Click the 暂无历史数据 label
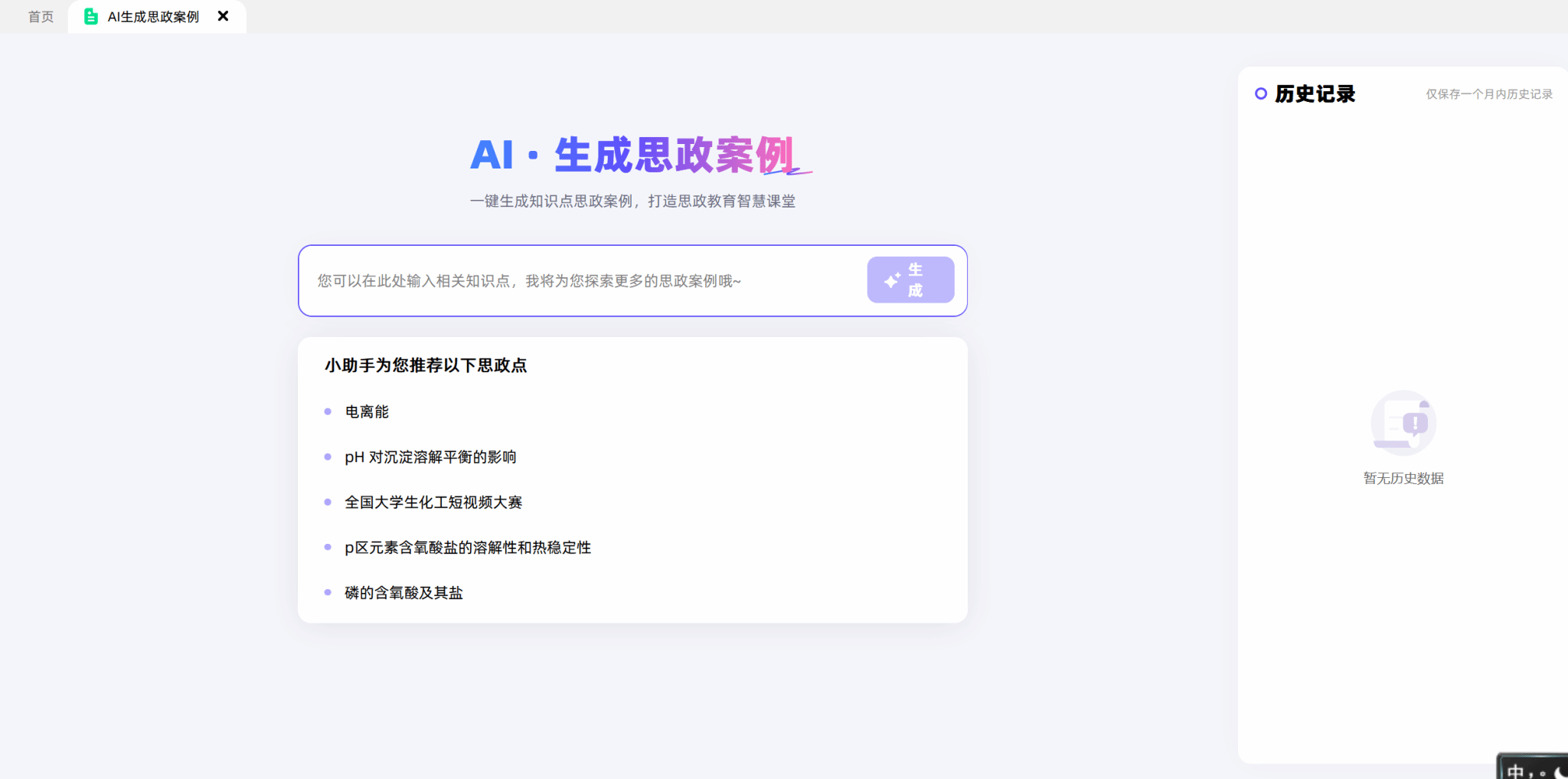This screenshot has width=1568, height=779. 1403,479
